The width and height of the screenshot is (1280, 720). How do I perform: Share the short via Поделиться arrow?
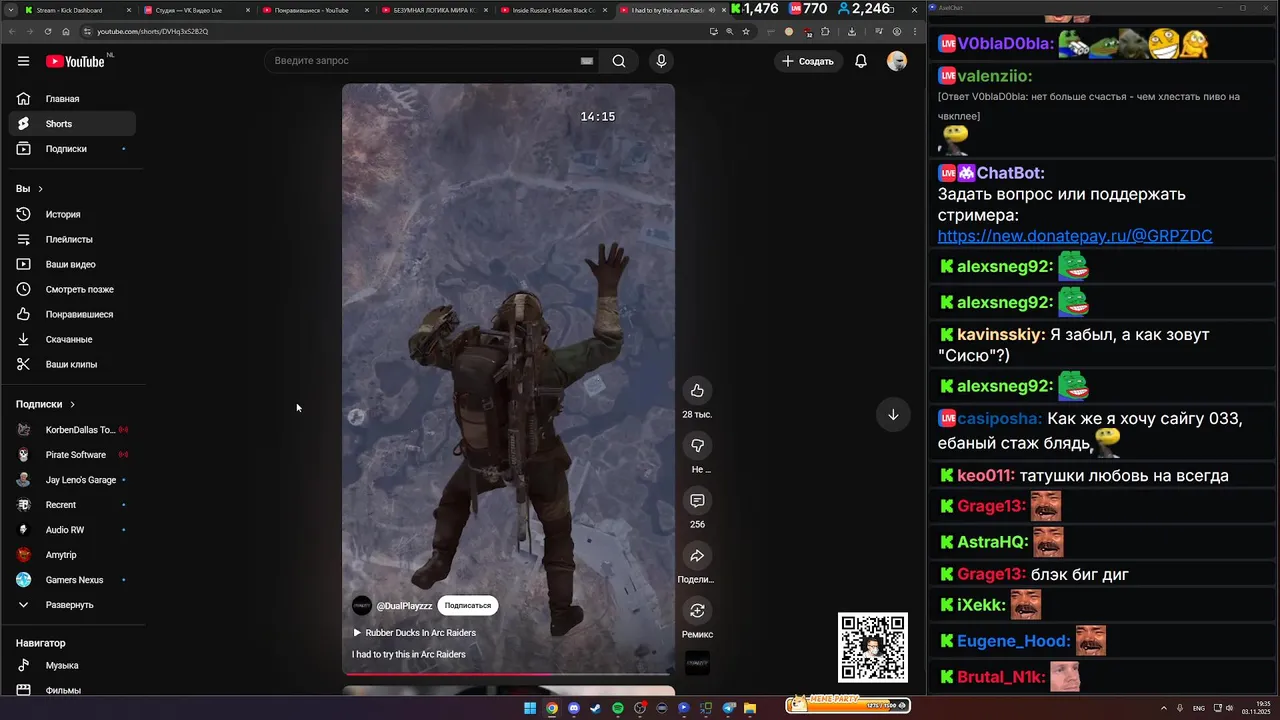coord(697,555)
